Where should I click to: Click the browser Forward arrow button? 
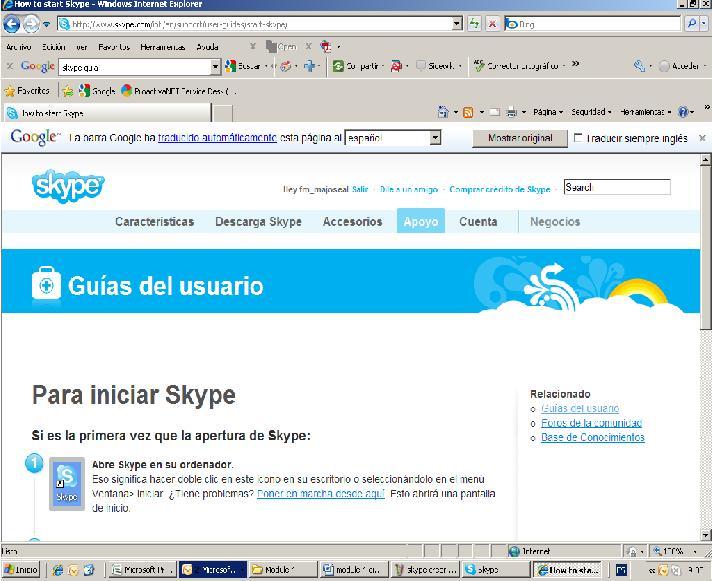tap(30, 24)
